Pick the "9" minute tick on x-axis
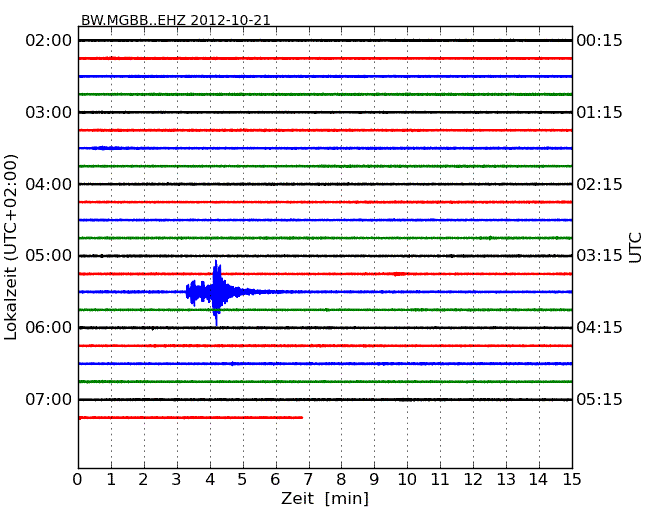This screenshot has height=520, width=650. click(374, 479)
